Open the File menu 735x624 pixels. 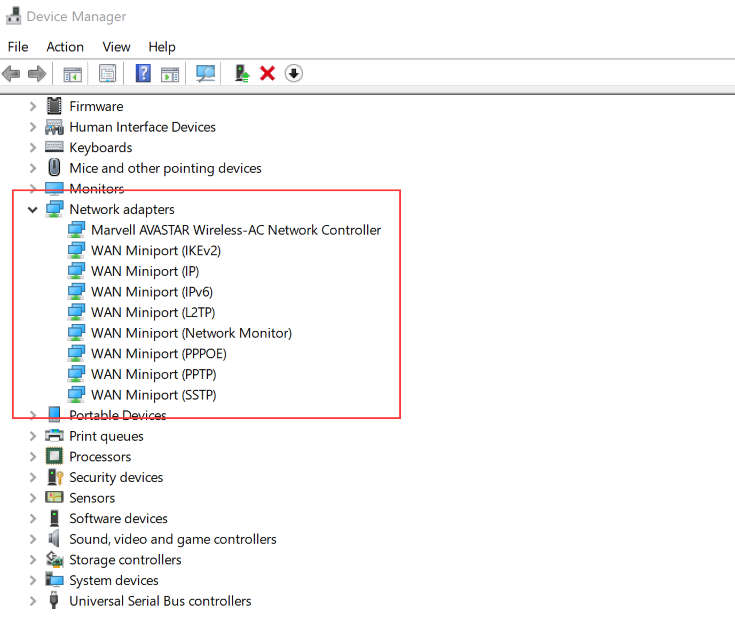tap(18, 47)
